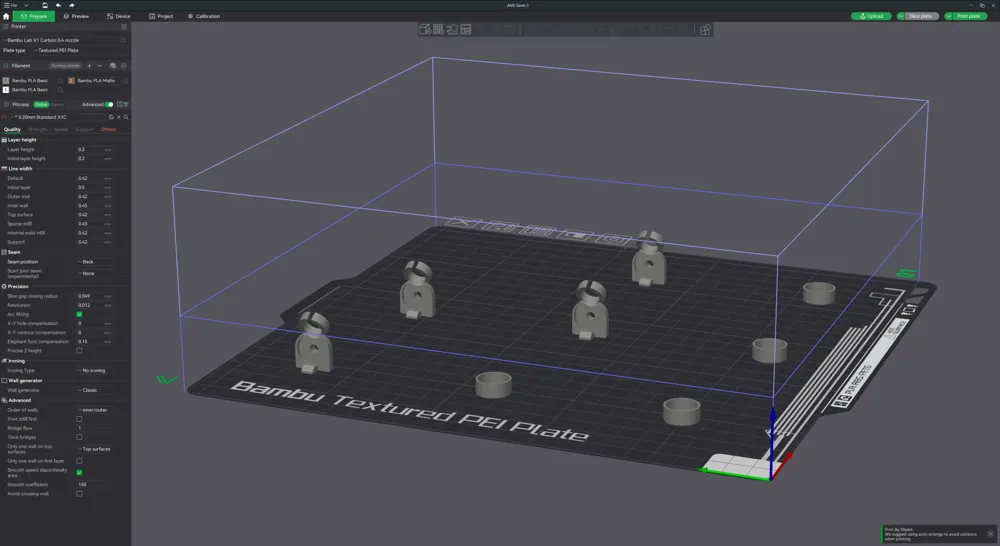The height and width of the screenshot is (546, 1000).
Task: Toggle Smooth speed discontinuity area checkbox
Action: 79,473
